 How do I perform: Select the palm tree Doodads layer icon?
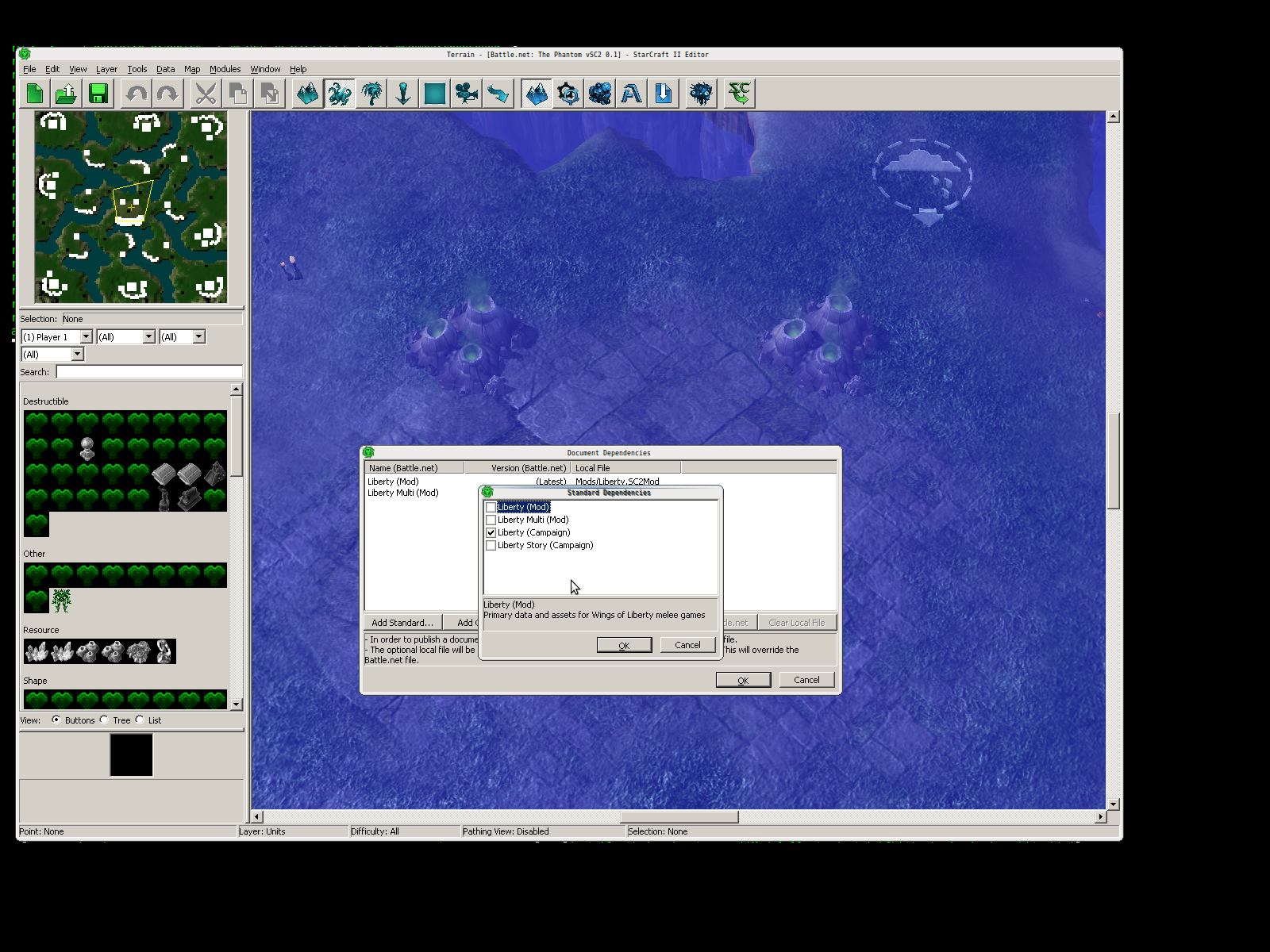[371, 94]
